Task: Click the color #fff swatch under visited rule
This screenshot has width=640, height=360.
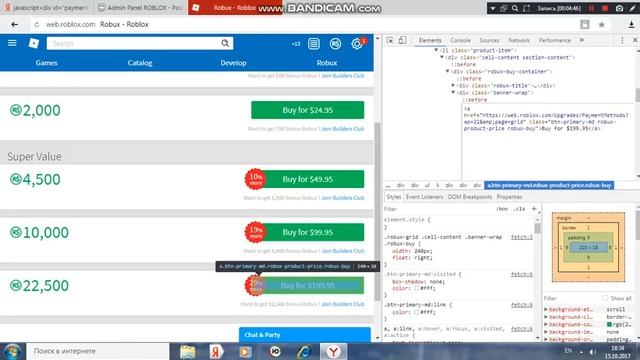Action: point(417,288)
